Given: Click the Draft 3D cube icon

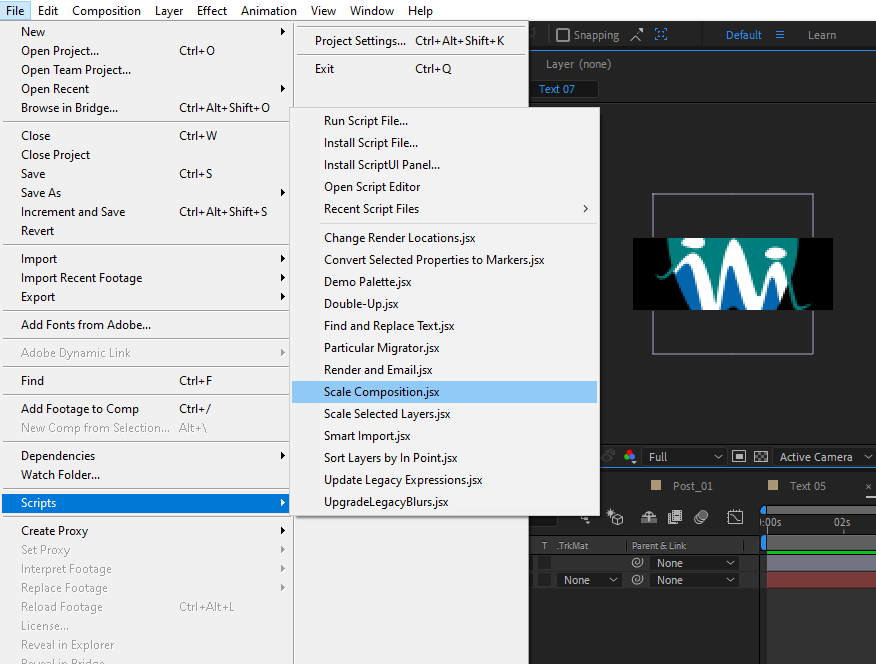Looking at the screenshot, I should (x=615, y=517).
